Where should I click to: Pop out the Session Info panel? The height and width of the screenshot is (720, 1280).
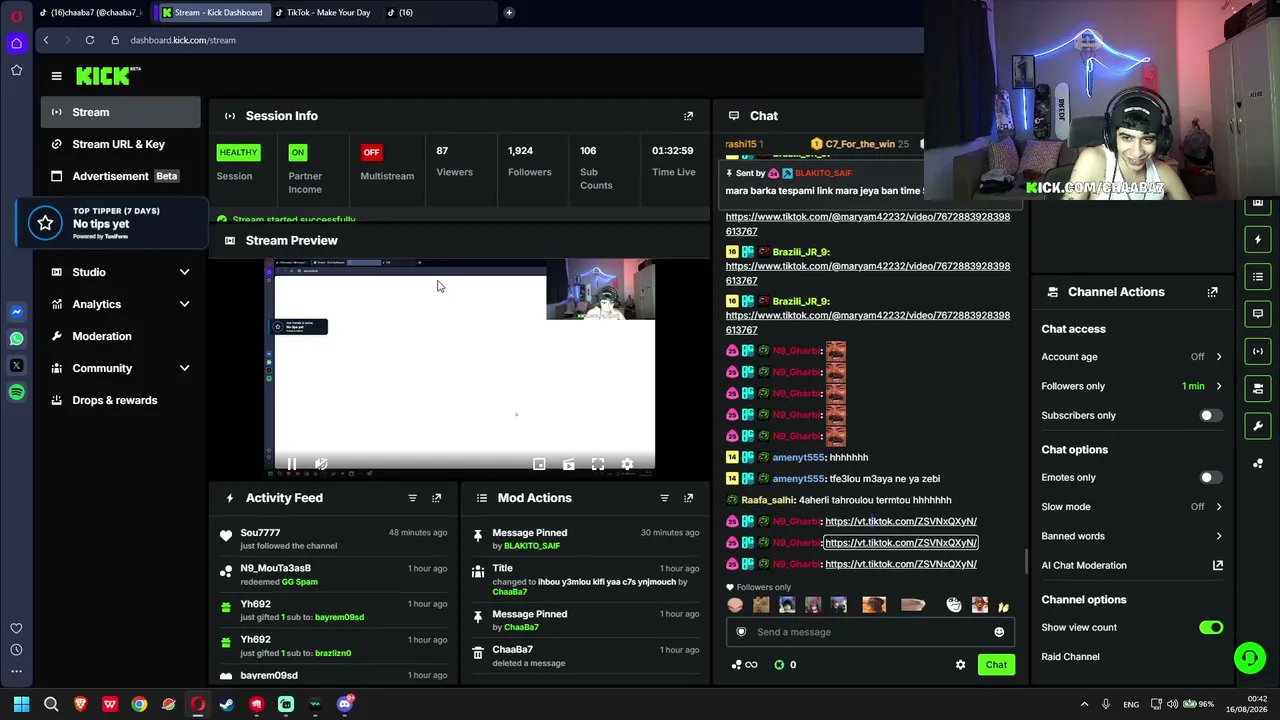[688, 116]
